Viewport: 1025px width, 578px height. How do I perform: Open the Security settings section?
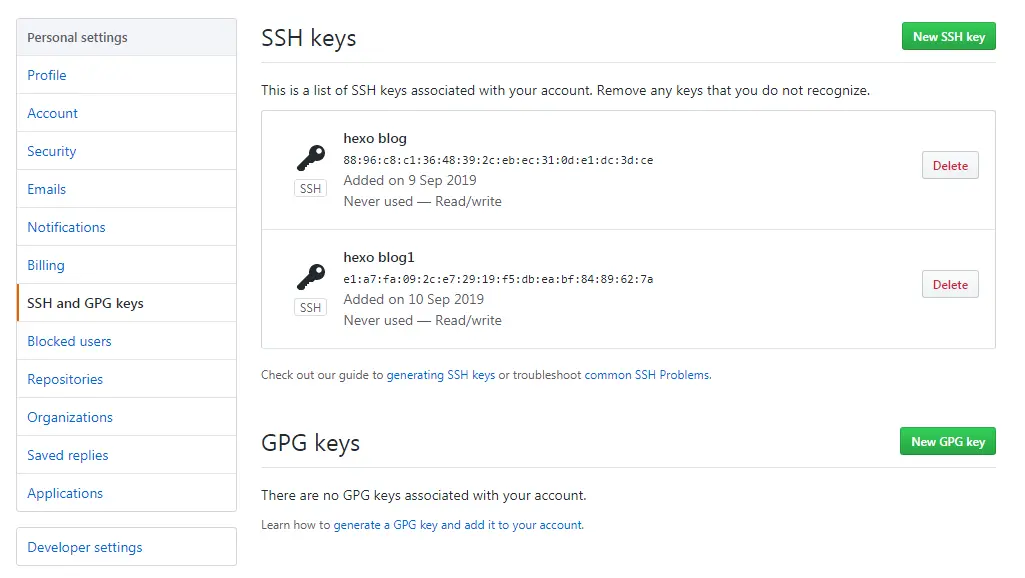pos(52,151)
